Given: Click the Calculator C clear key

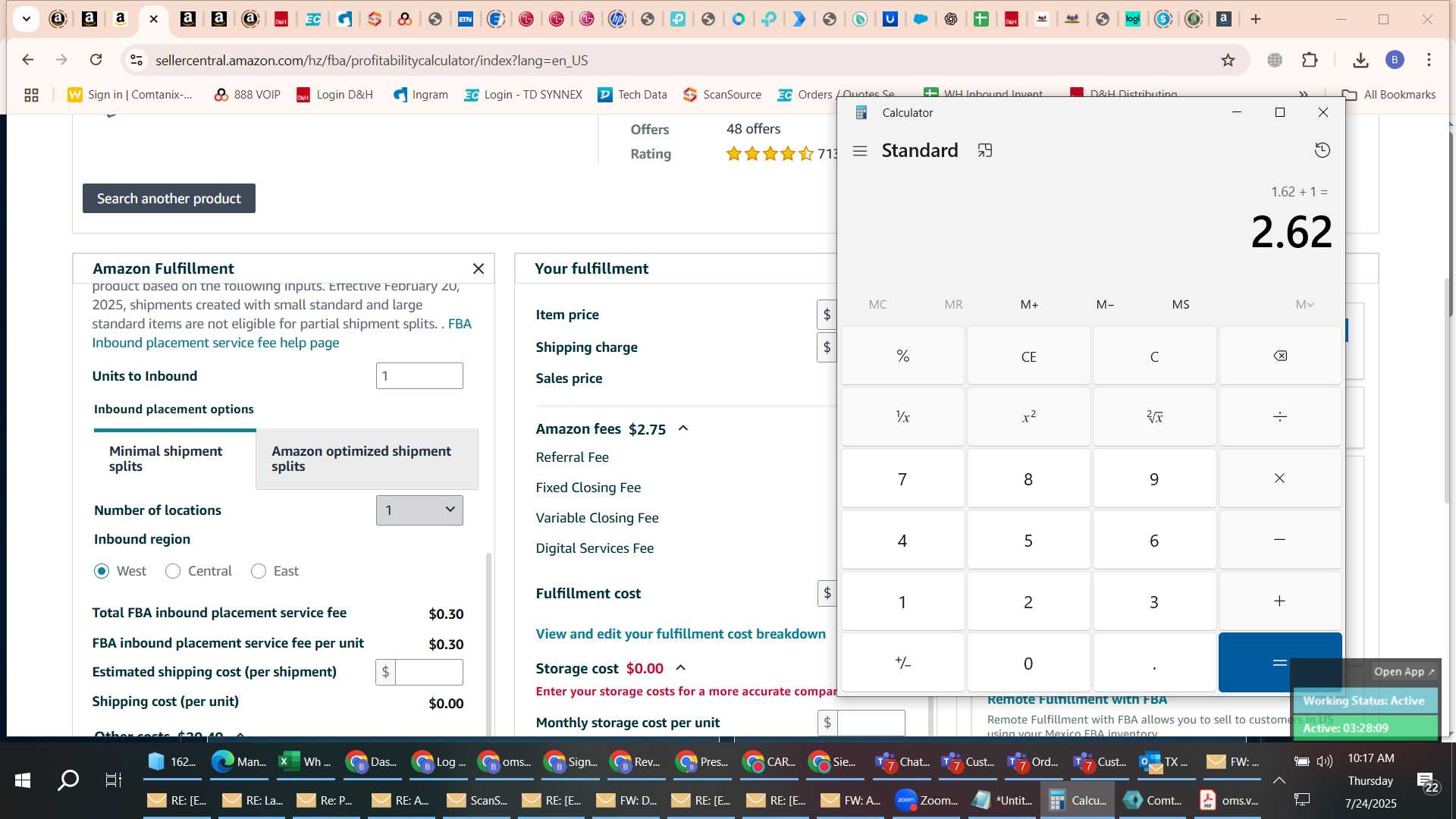Looking at the screenshot, I should pos(1154,356).
